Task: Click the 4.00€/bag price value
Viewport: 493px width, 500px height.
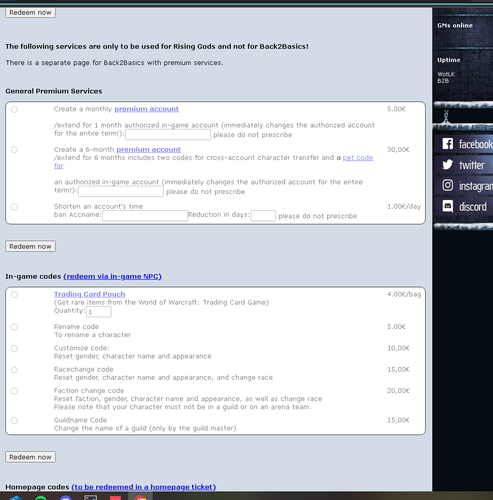Action: [x=404, y=294]
